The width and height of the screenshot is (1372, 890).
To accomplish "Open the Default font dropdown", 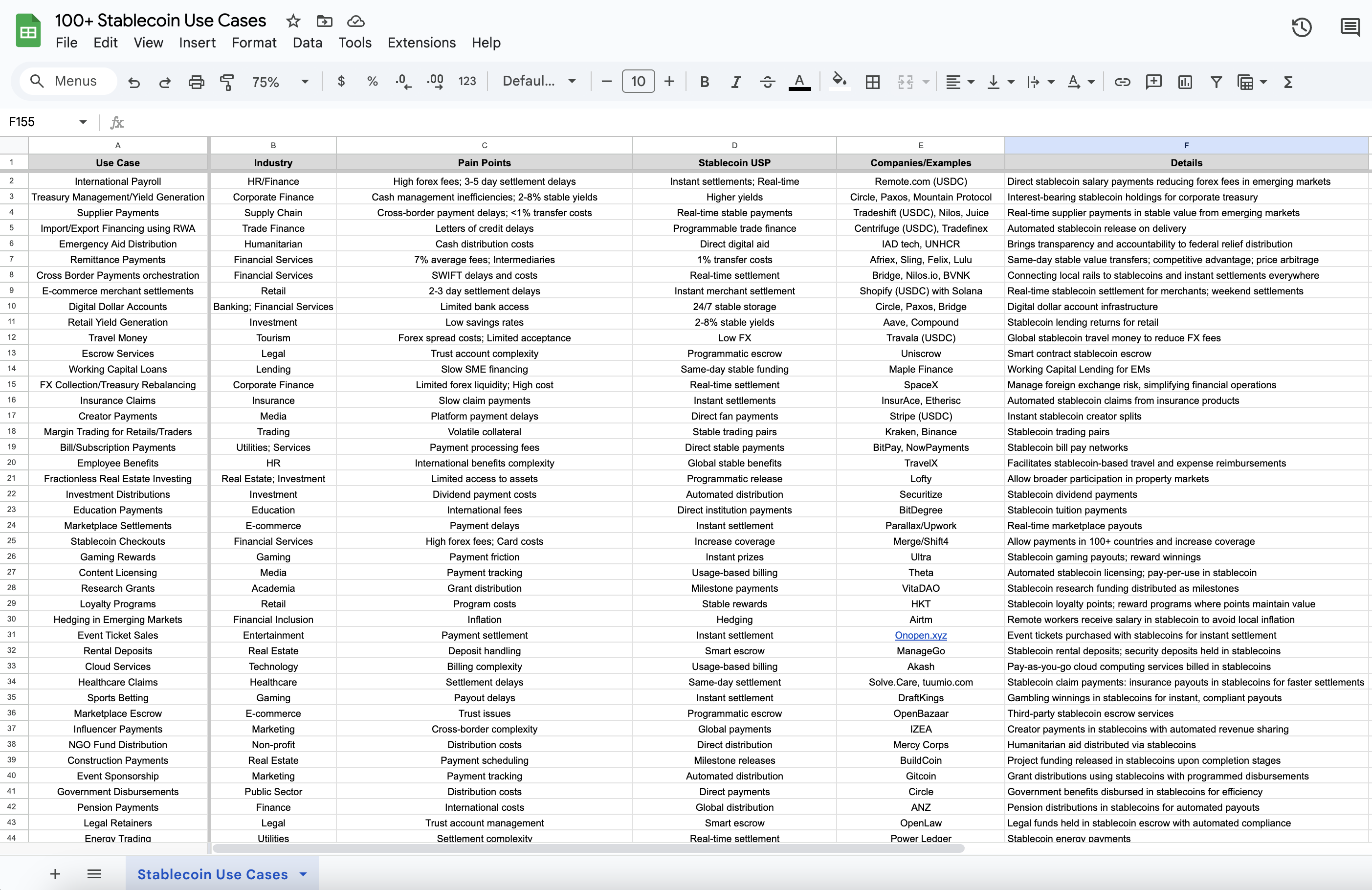I will (539, 81).
